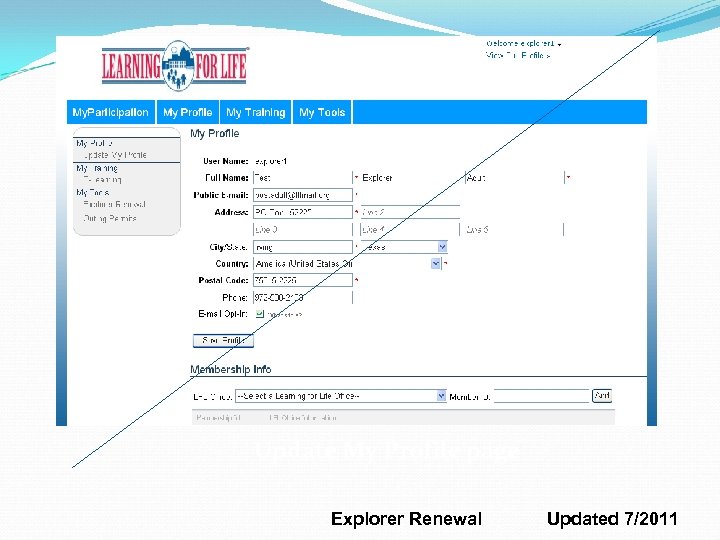Toggle the E-mail Opt-In checkbox
Viewport: 720px width, 540px height.
[x=260, y=314]
